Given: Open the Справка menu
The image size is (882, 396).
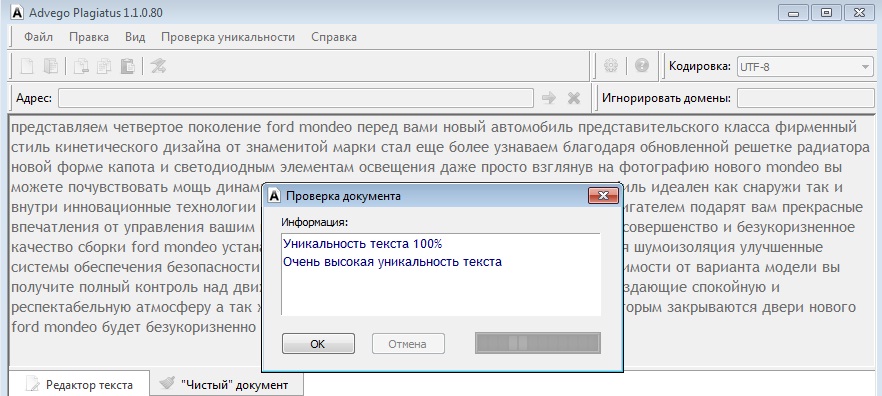Looking at the screenshot, I should (334, 37).
